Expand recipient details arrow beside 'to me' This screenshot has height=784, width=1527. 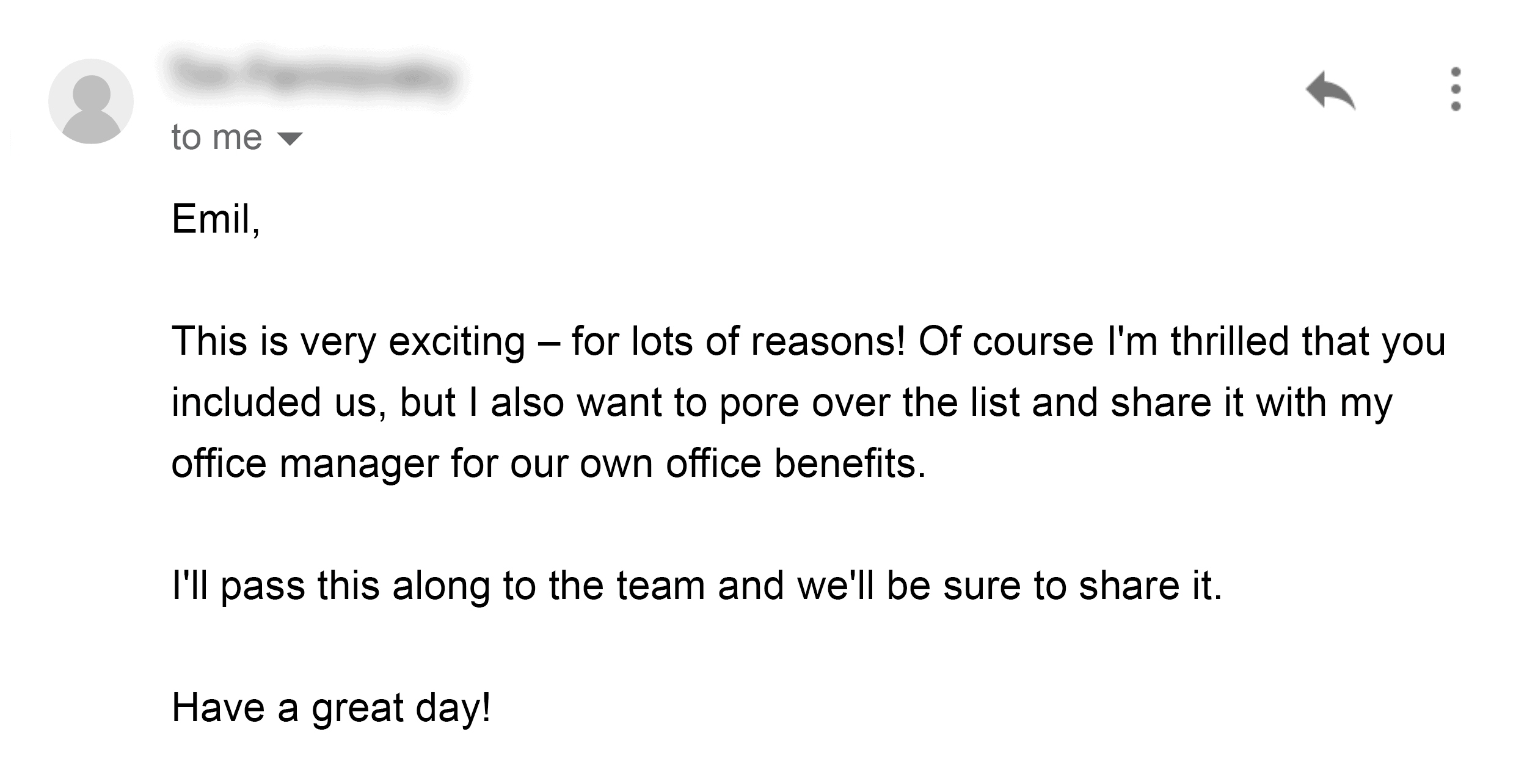[290, 139]
